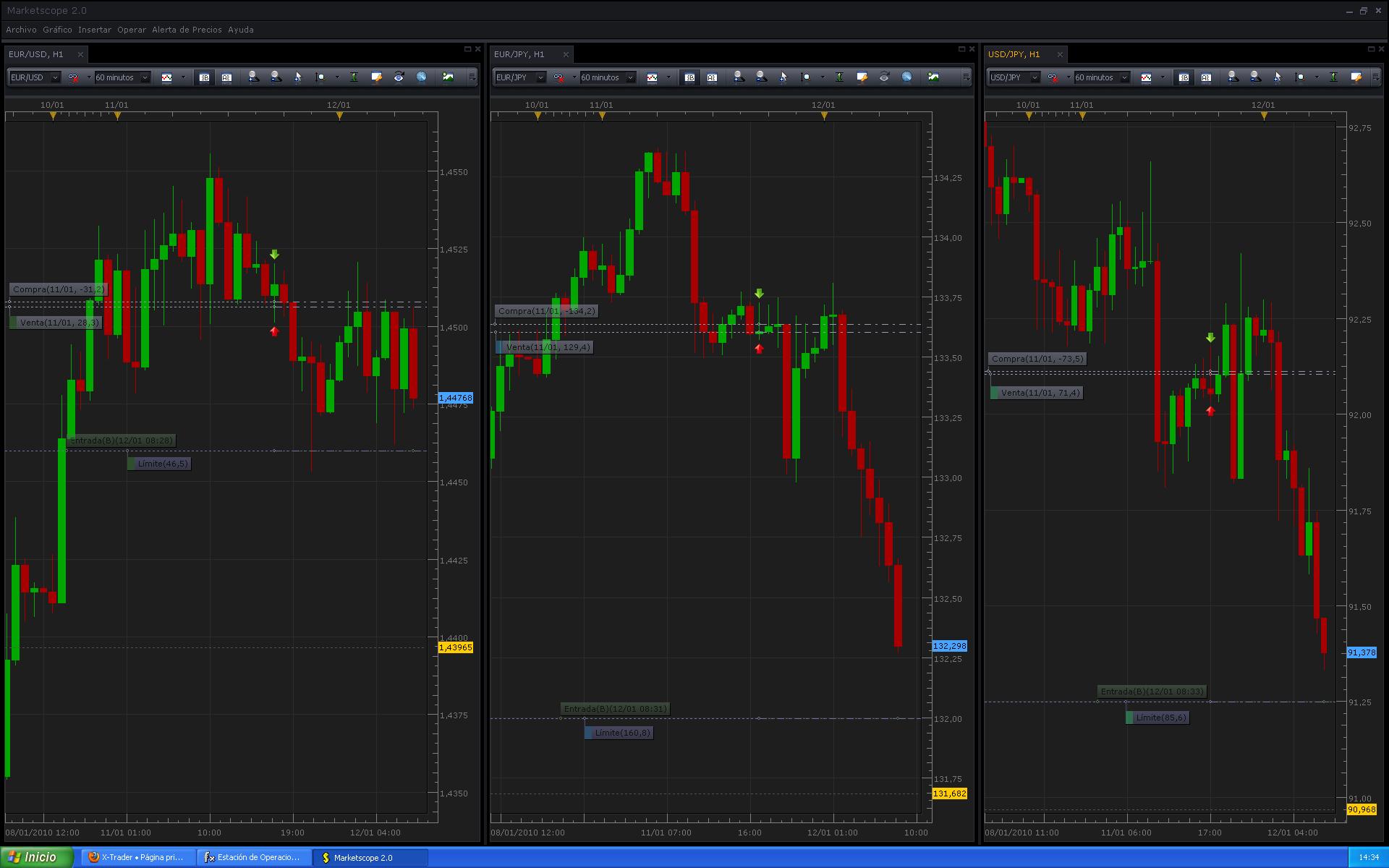Click chart properties icon in USD/JPY toolbar
The width and height of the screenshot is (1389, 868).
pyautogui.click(x=1356, y=77)
